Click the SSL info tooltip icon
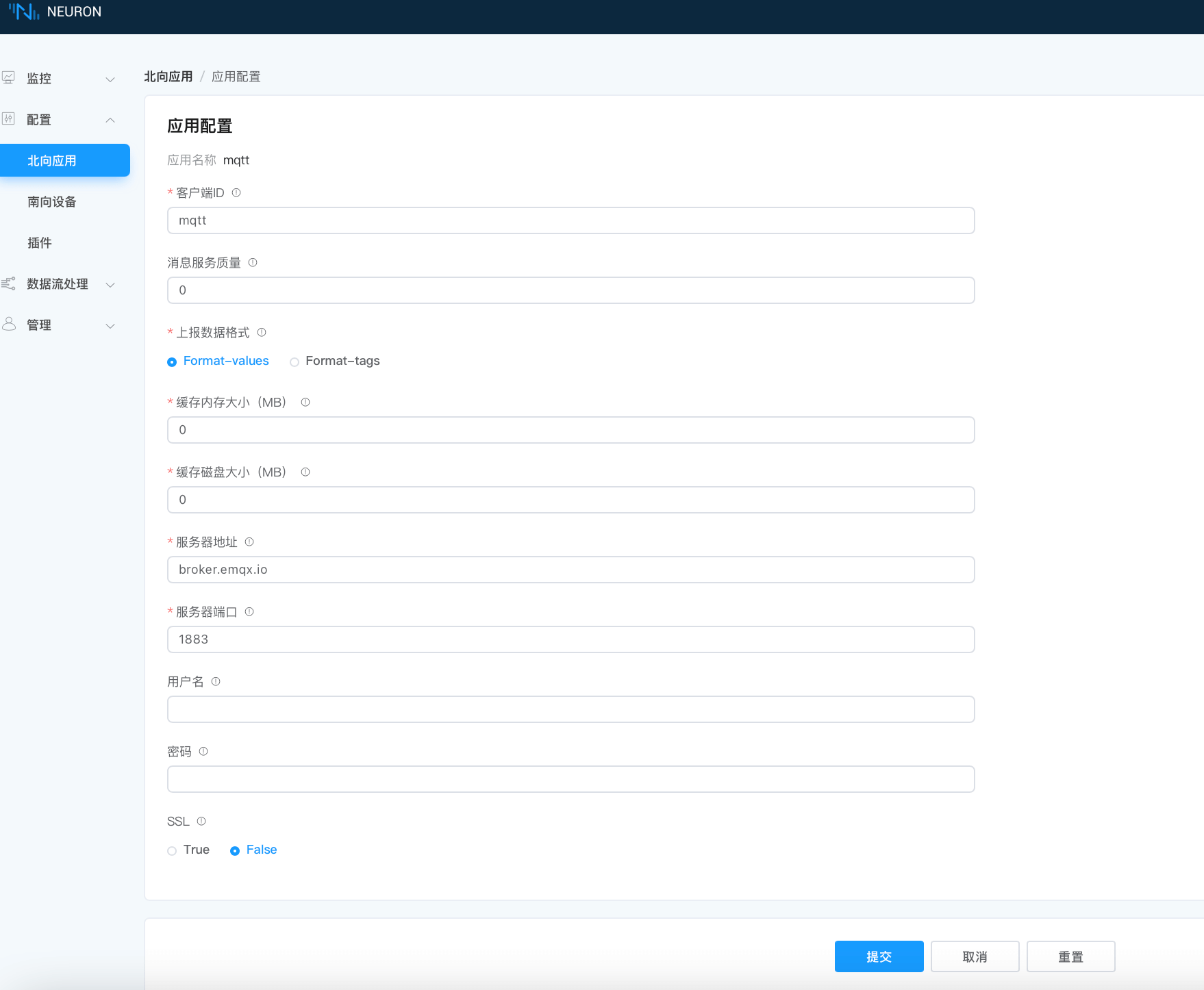1204x990 pixels. [201, 821]
